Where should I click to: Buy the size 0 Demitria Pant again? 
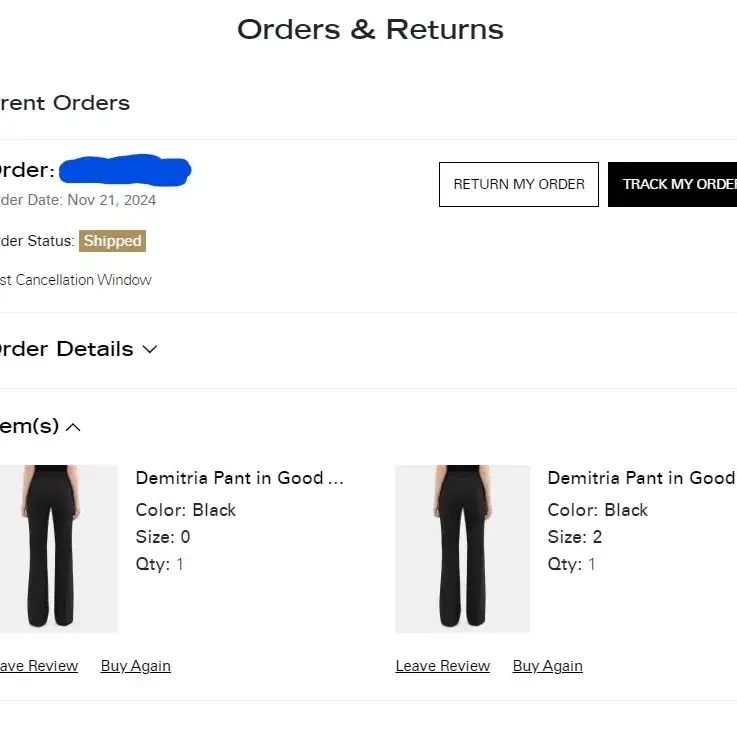[136, 666]
